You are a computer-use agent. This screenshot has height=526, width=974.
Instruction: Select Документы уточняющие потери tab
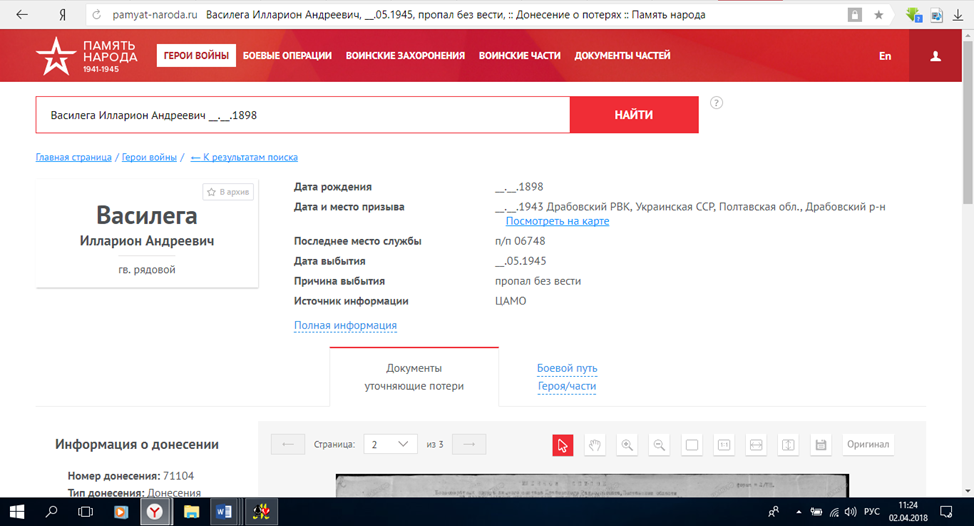pyautogui.click(x=414, y=377)
